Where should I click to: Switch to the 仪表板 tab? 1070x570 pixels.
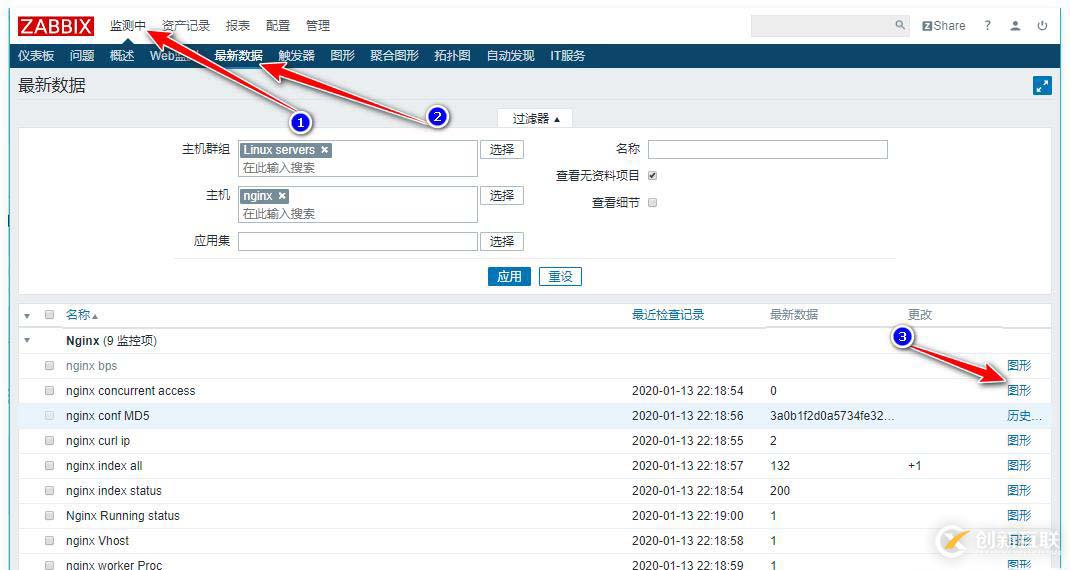click(x=36, y=56)
